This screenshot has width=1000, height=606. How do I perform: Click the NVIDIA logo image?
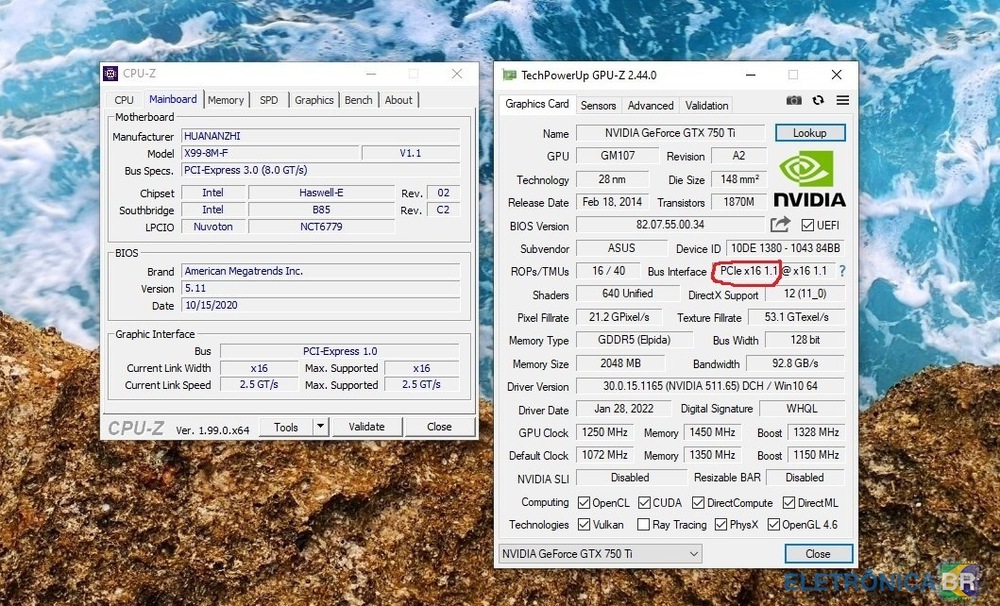click(809, 178)
